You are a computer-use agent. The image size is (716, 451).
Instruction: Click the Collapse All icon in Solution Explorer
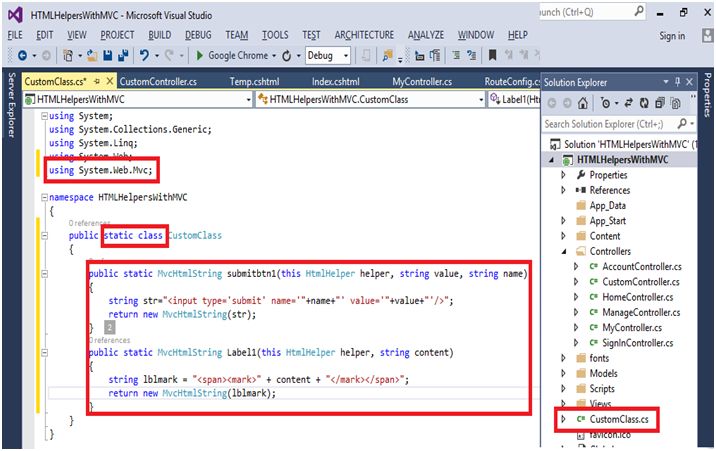tap(659, 104)
